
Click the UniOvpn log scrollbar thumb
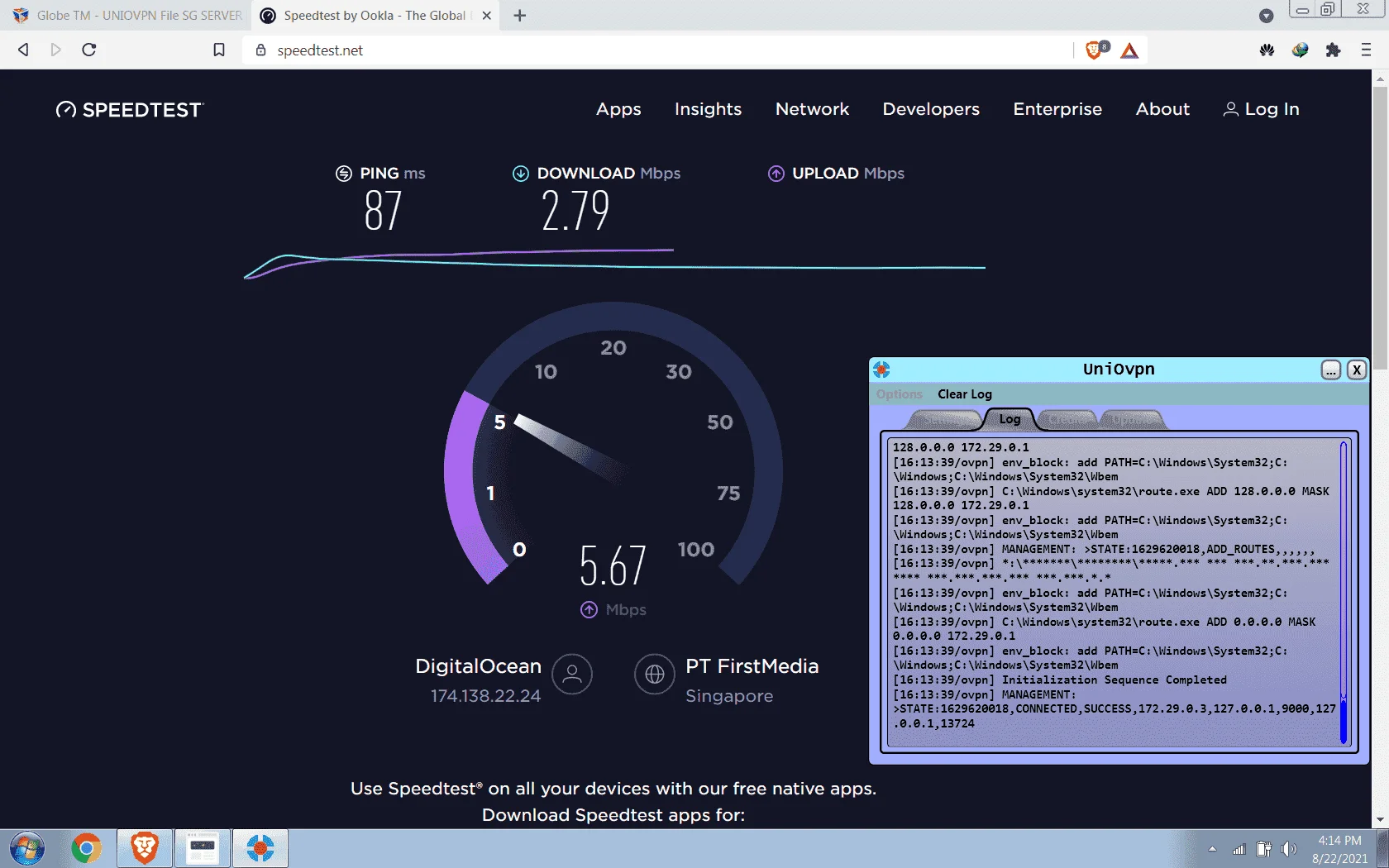1343,722
